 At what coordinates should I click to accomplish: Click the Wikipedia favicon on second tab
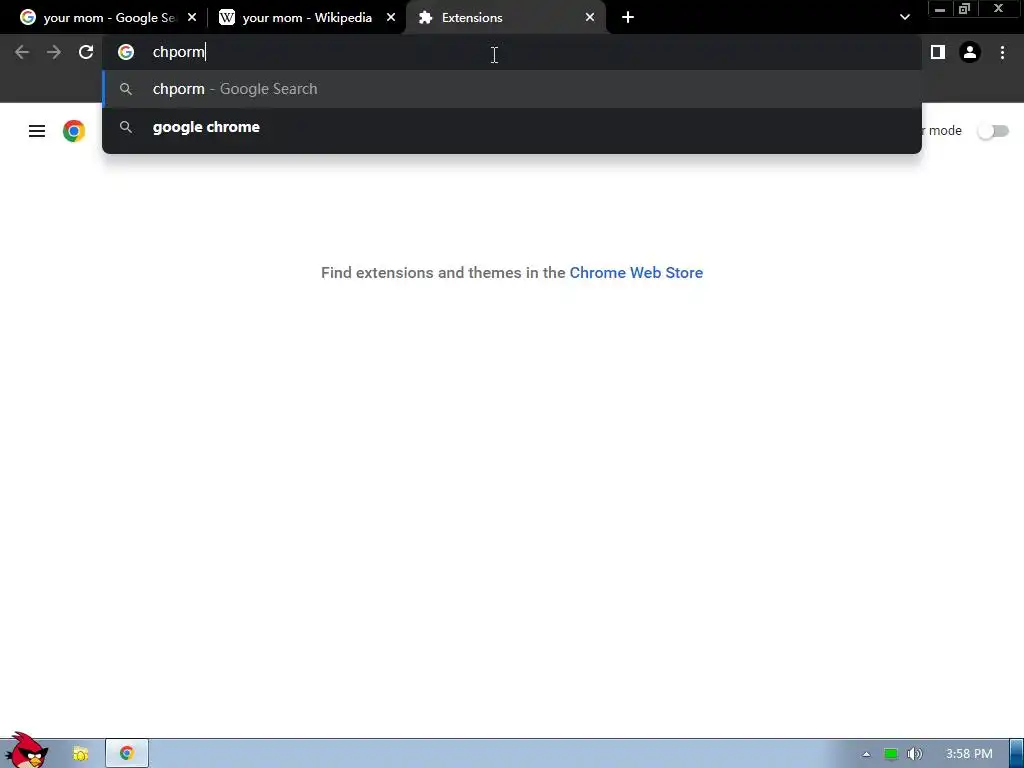pos(227,18)
